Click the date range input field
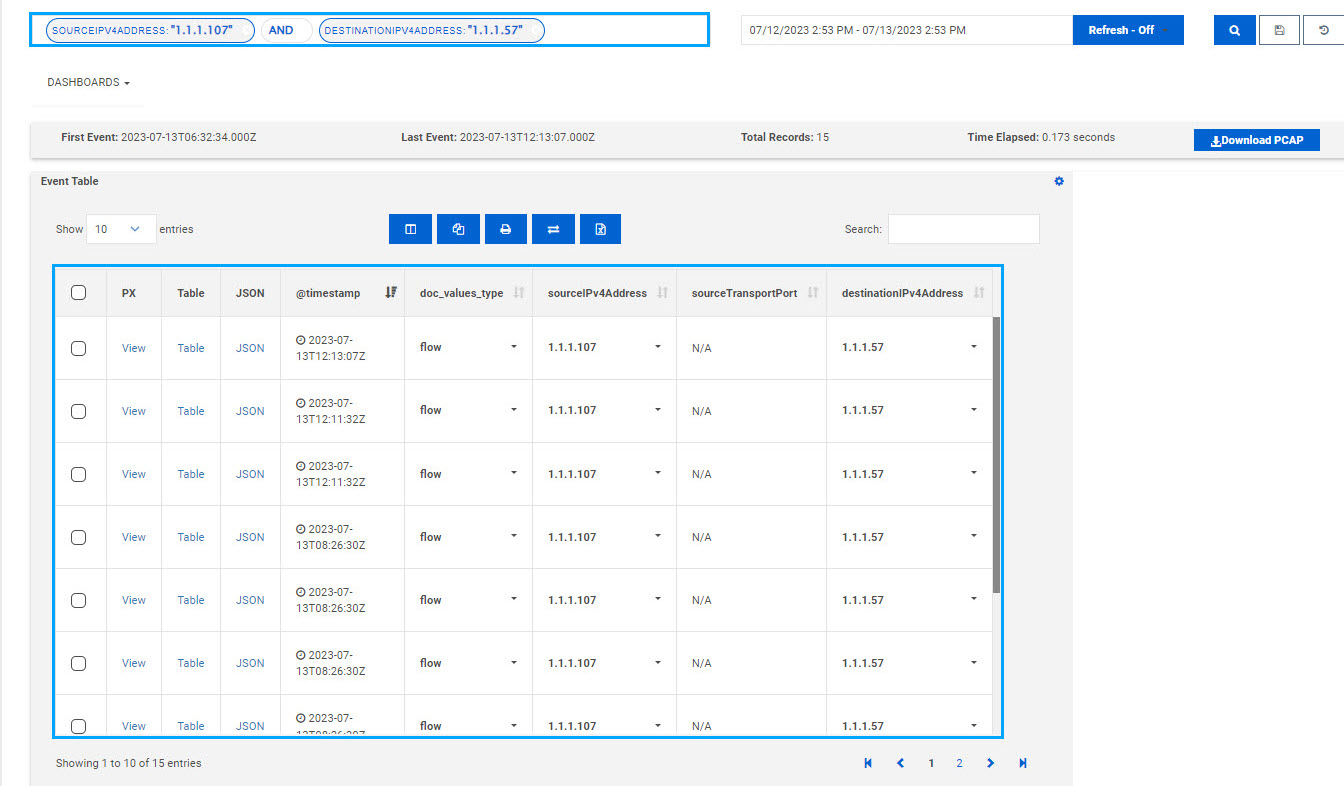The width and height of the screenshot is (1344, 786). (x=907, y=30)
